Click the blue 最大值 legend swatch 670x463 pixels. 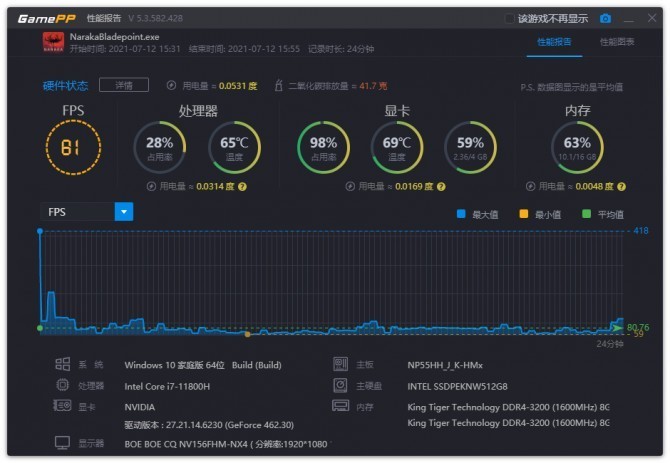click(x=461, y=214)
